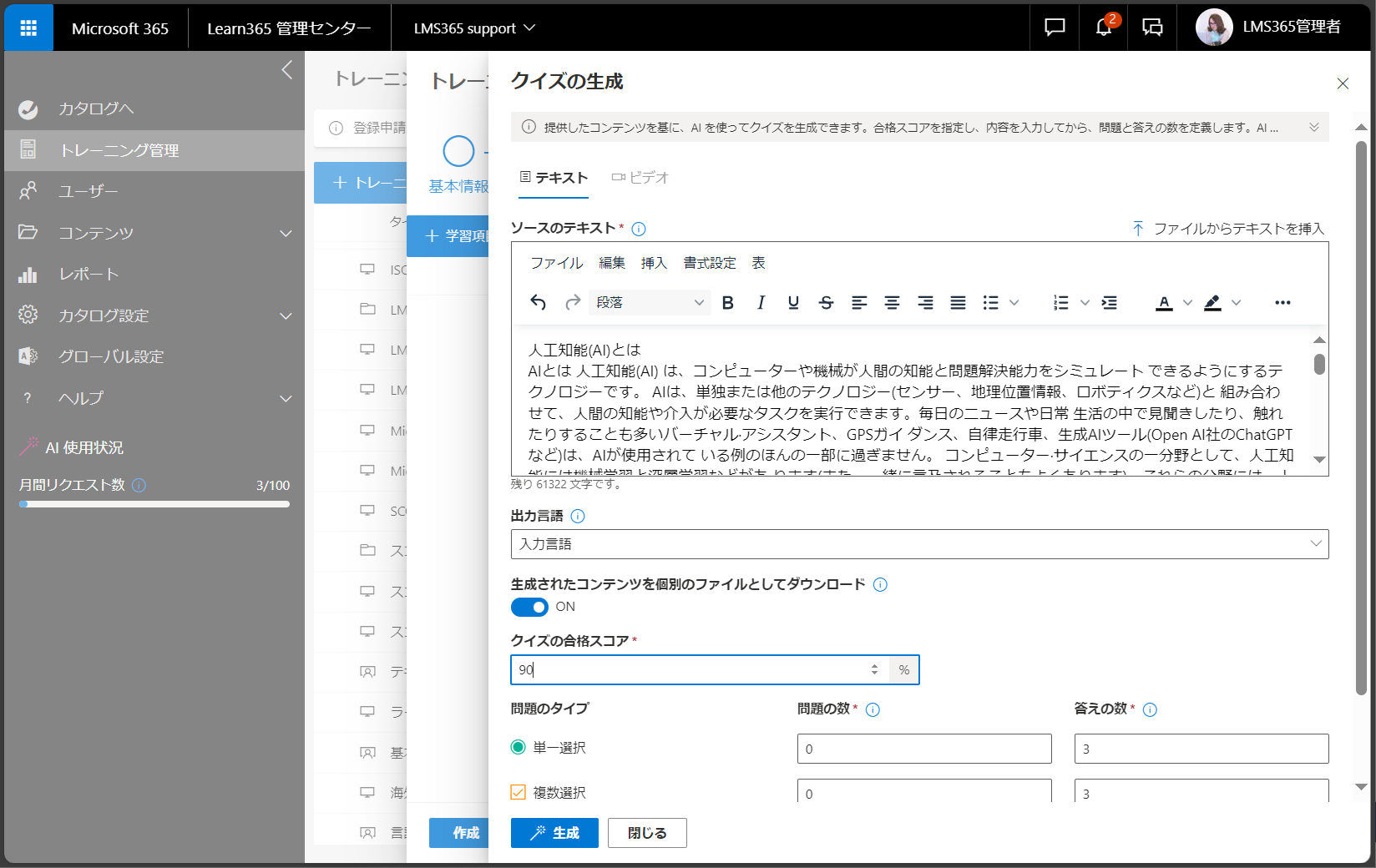This screenshot has height=868, width=1376.
Task: Show info for ソースのテキスト
Action: tap(639, 229)
